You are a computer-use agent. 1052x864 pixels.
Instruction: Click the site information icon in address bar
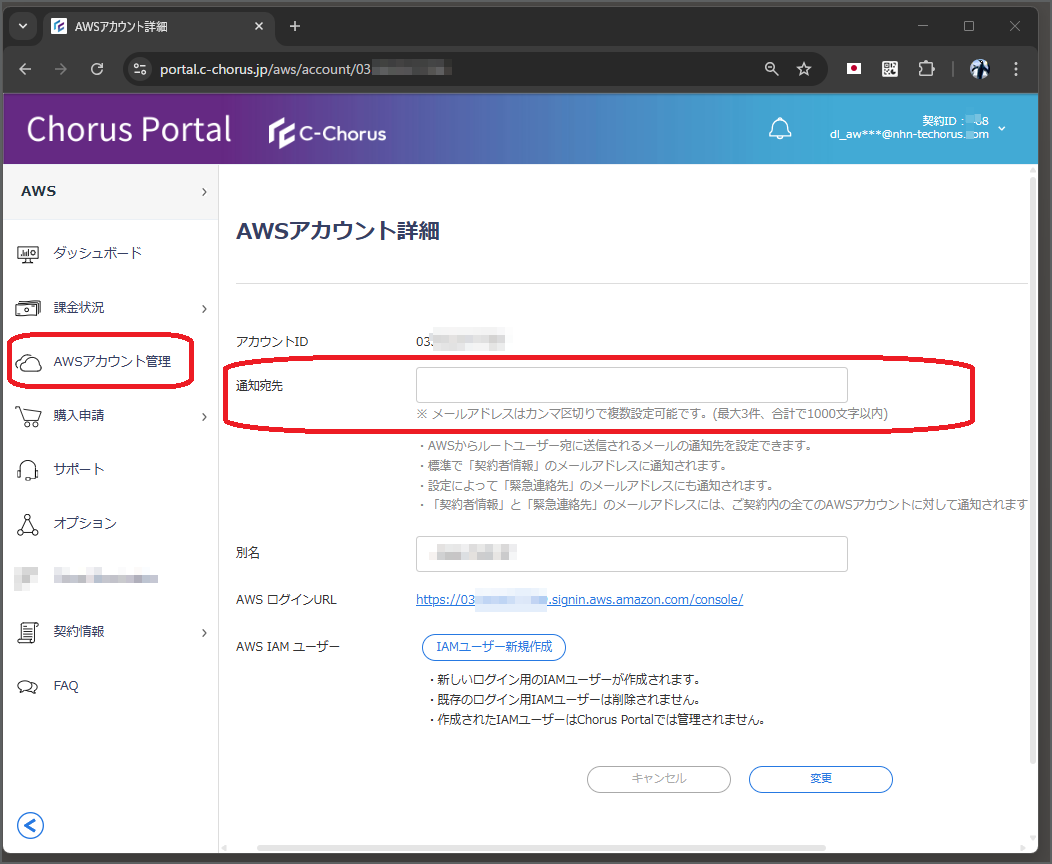[140, 69]
